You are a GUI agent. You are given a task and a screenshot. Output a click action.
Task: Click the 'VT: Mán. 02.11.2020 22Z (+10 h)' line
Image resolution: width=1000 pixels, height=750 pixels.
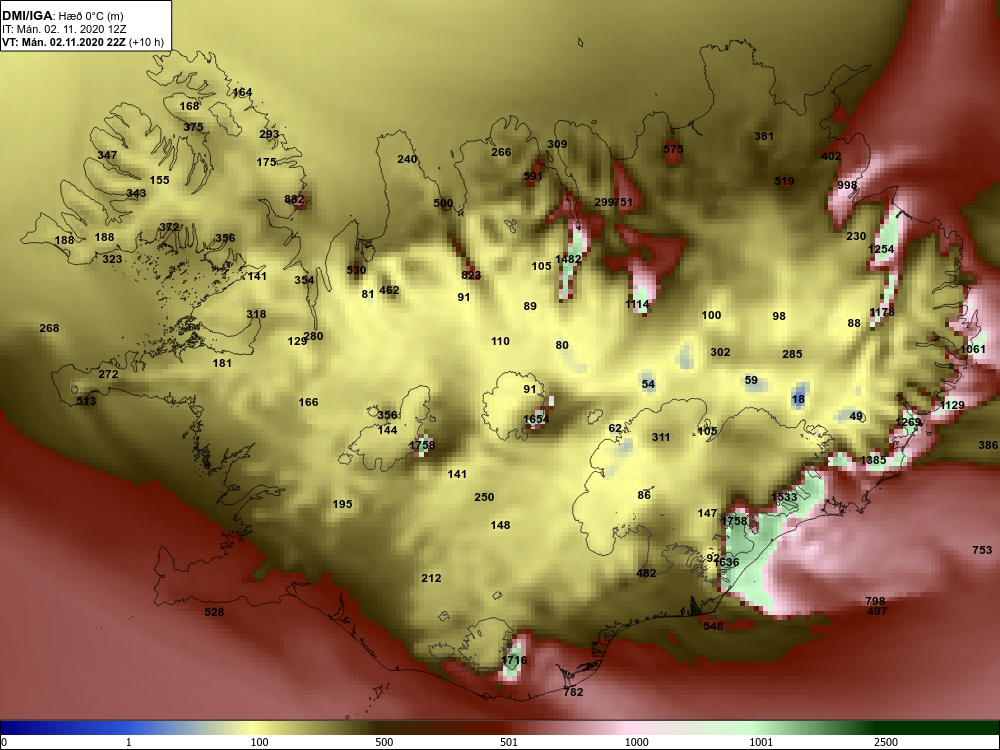[83, 43]
